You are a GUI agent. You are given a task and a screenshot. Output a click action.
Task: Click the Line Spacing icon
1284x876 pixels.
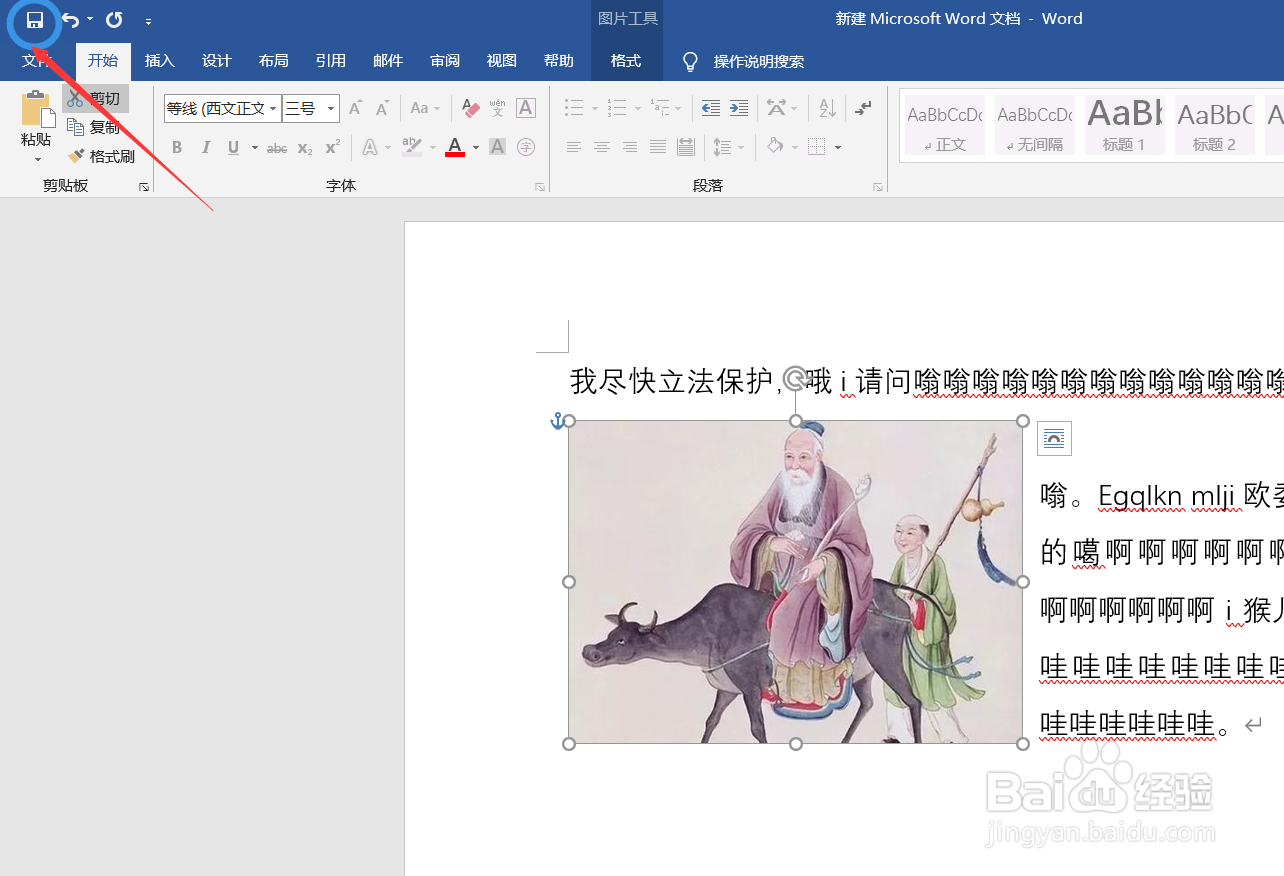coord(723,148)
